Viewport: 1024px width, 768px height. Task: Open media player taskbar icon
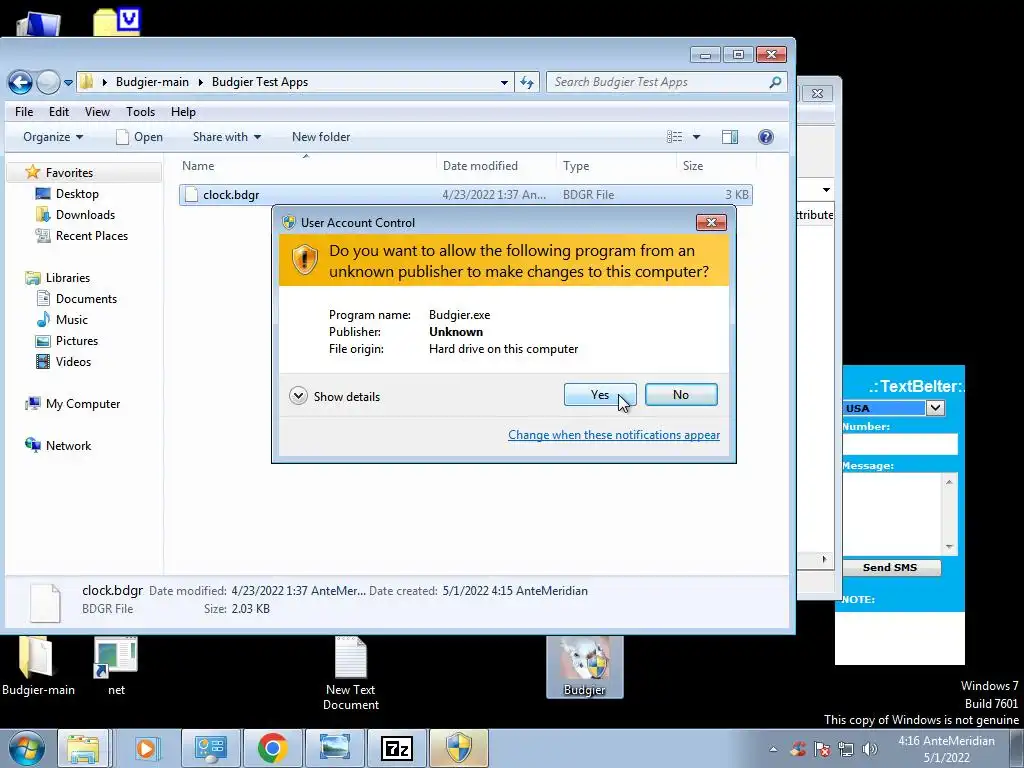tap(147, 748)
